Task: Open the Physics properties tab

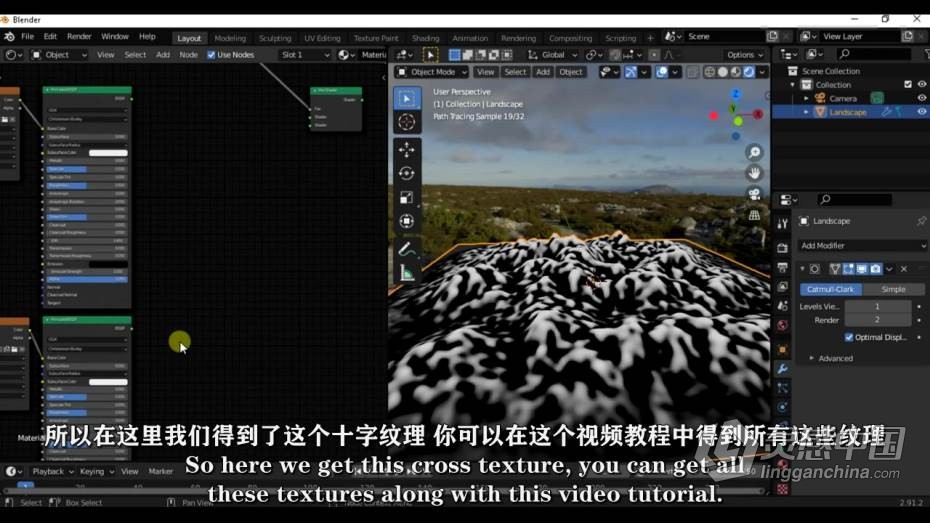Action: [782, 407]
